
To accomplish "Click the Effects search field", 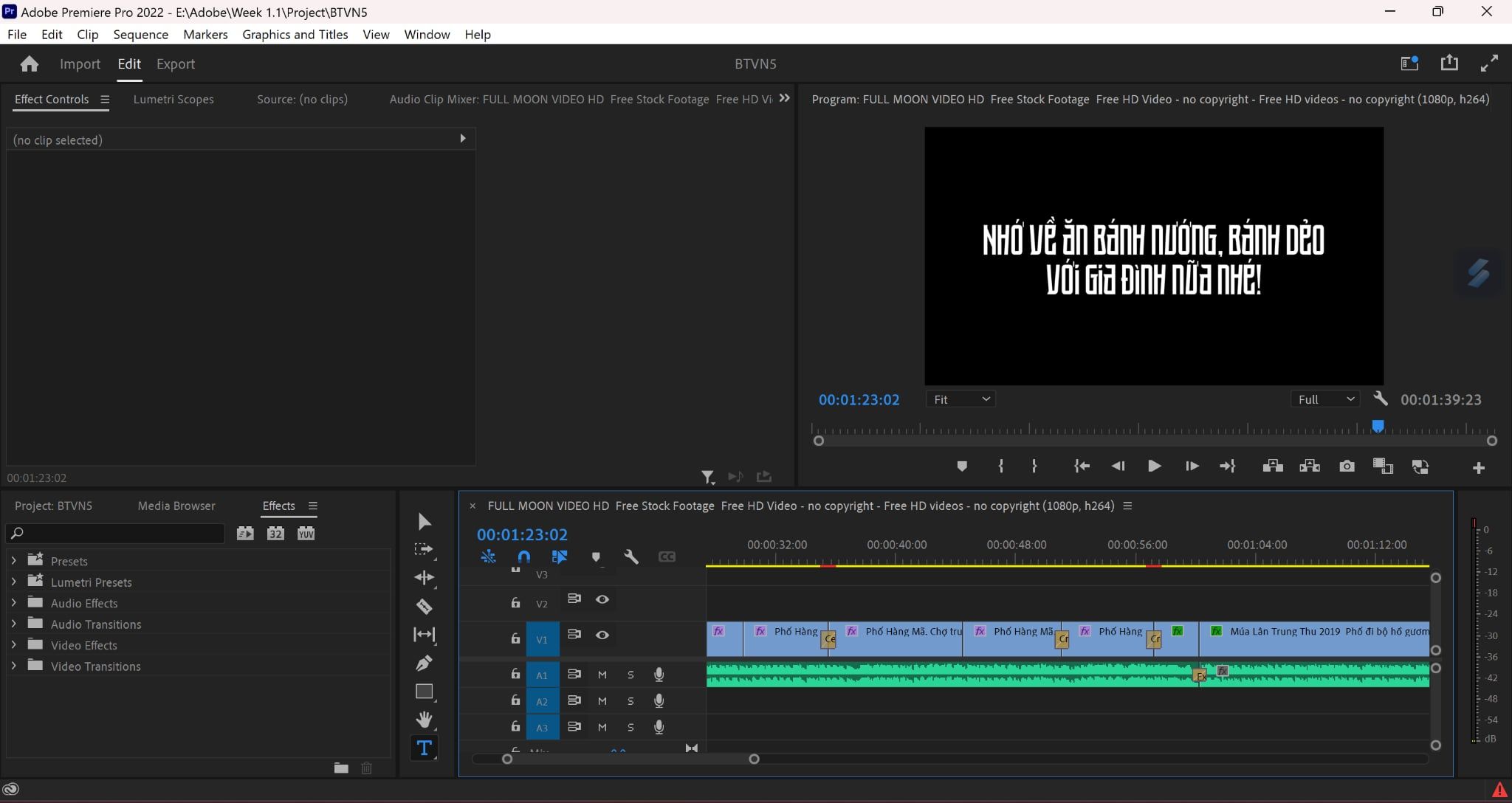I will (x=115, y=533).
